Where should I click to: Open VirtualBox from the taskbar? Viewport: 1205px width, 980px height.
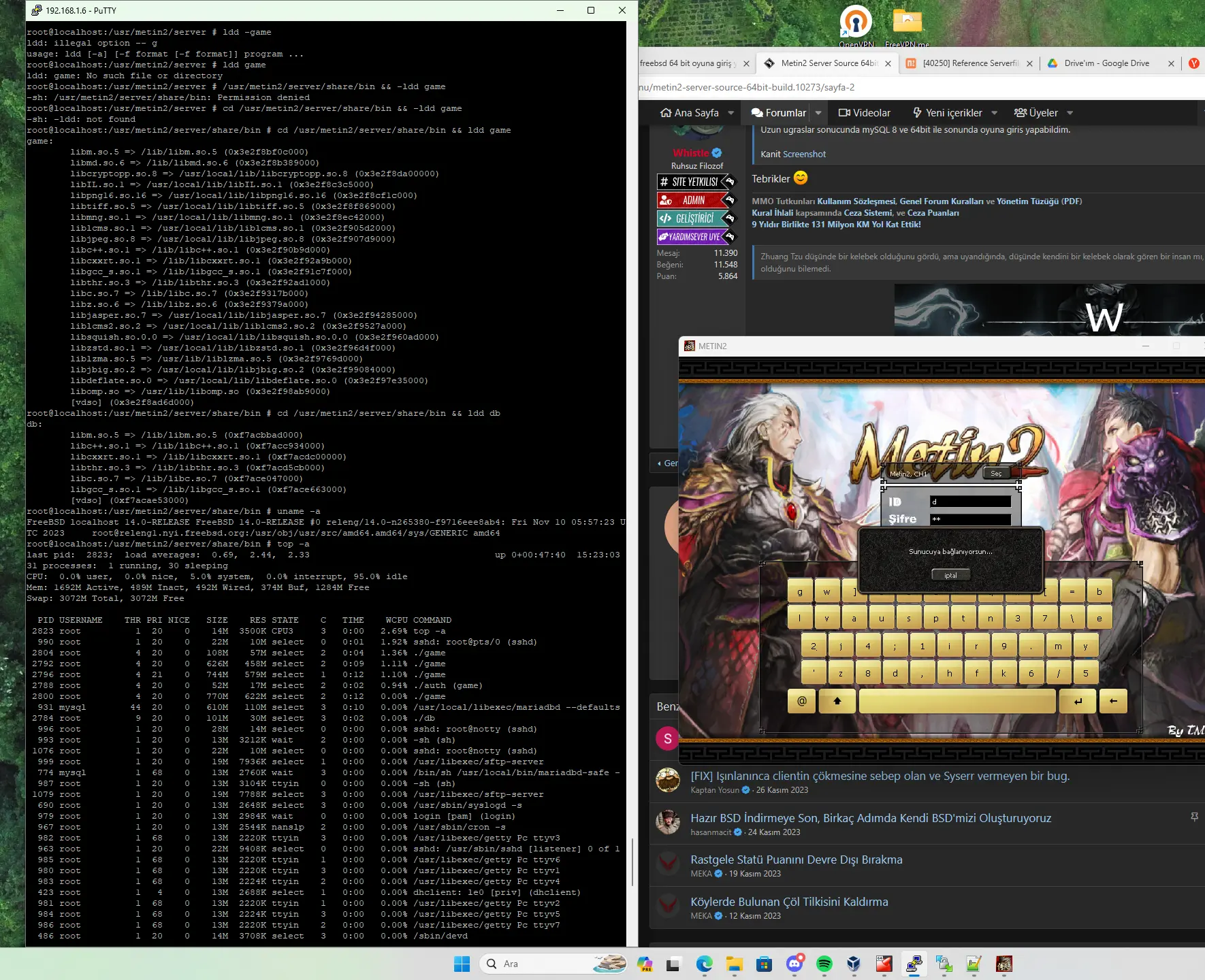tap(854, 964)
